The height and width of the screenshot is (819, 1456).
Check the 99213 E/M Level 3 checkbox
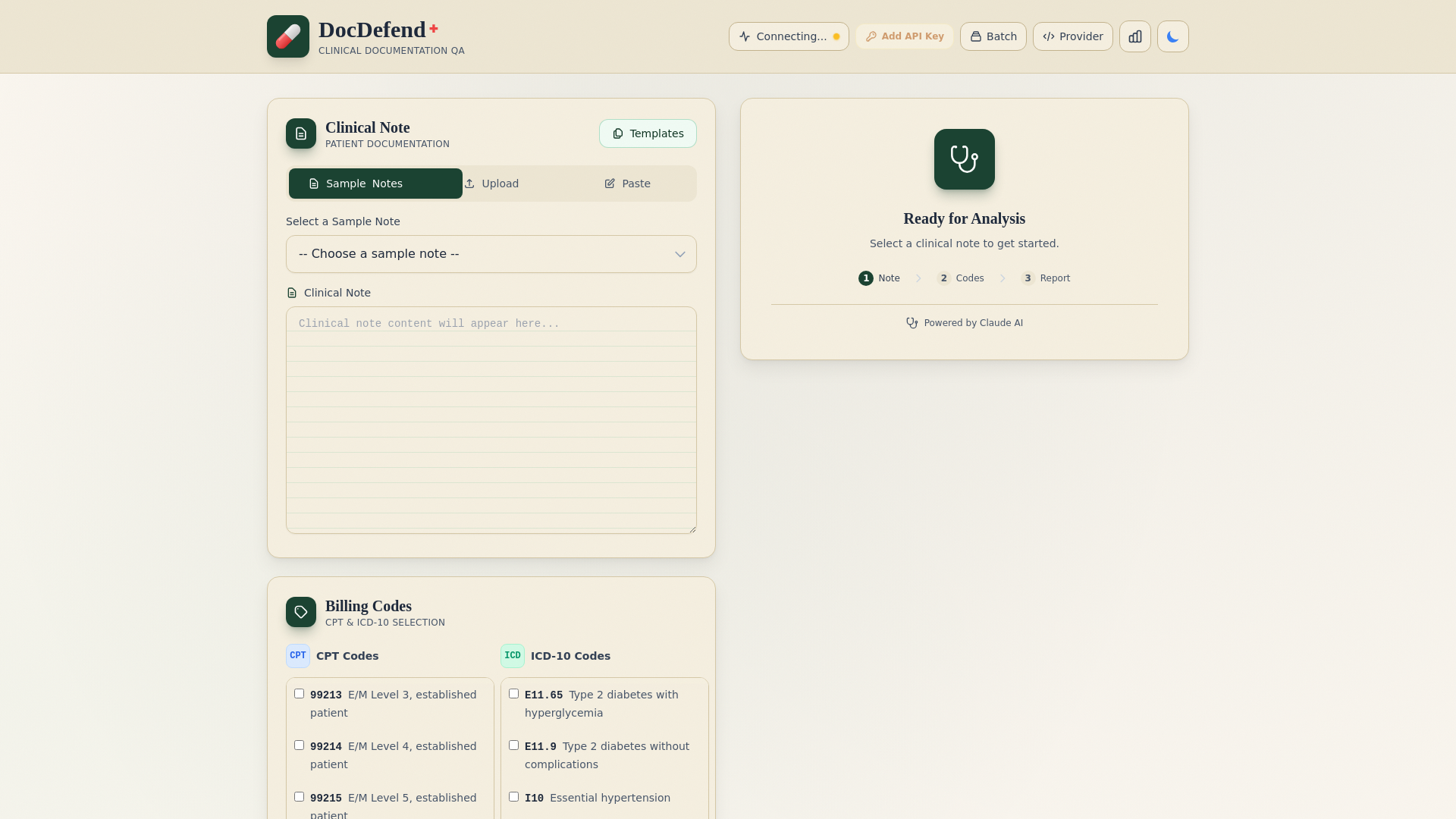(300, 694)
